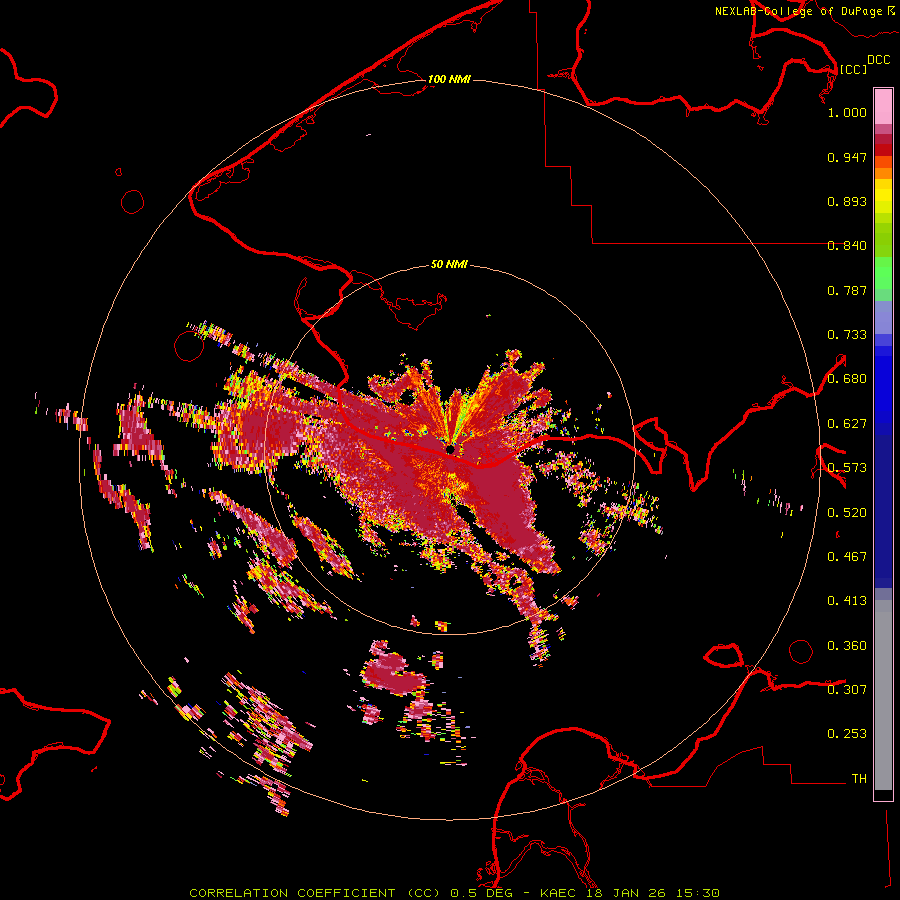Click the 0.5 DEG elevation text in the caption

click(482, 893)
